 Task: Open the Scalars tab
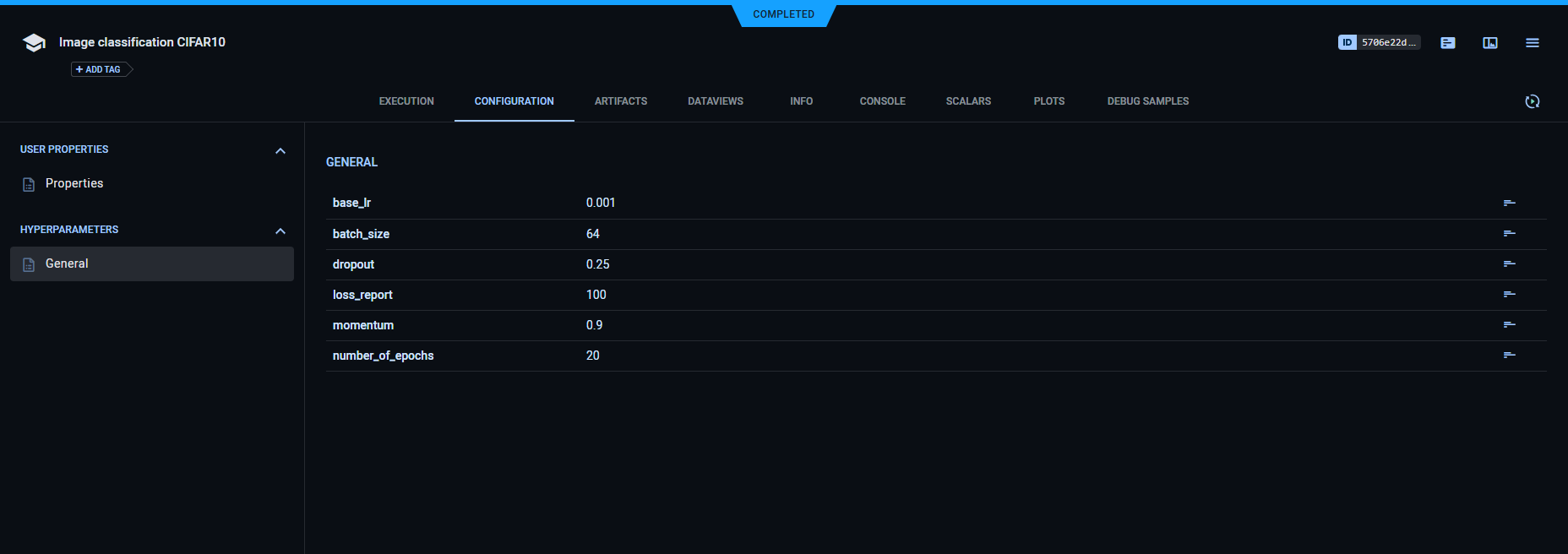click(x=968, y=101)
